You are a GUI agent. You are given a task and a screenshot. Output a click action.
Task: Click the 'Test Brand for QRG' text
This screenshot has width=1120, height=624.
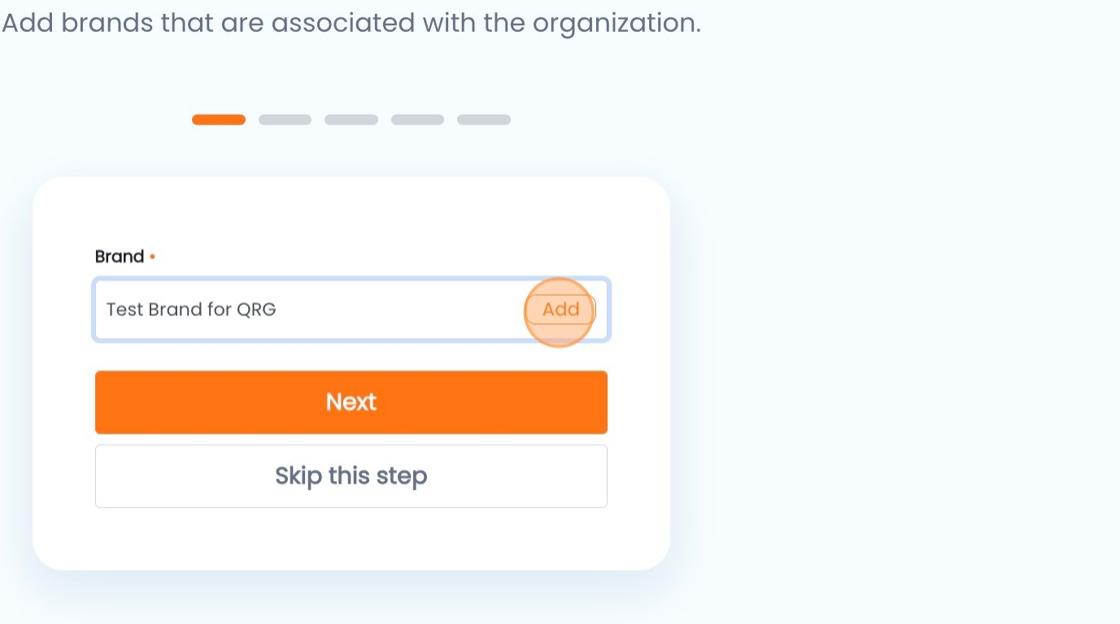click(191, 309)
